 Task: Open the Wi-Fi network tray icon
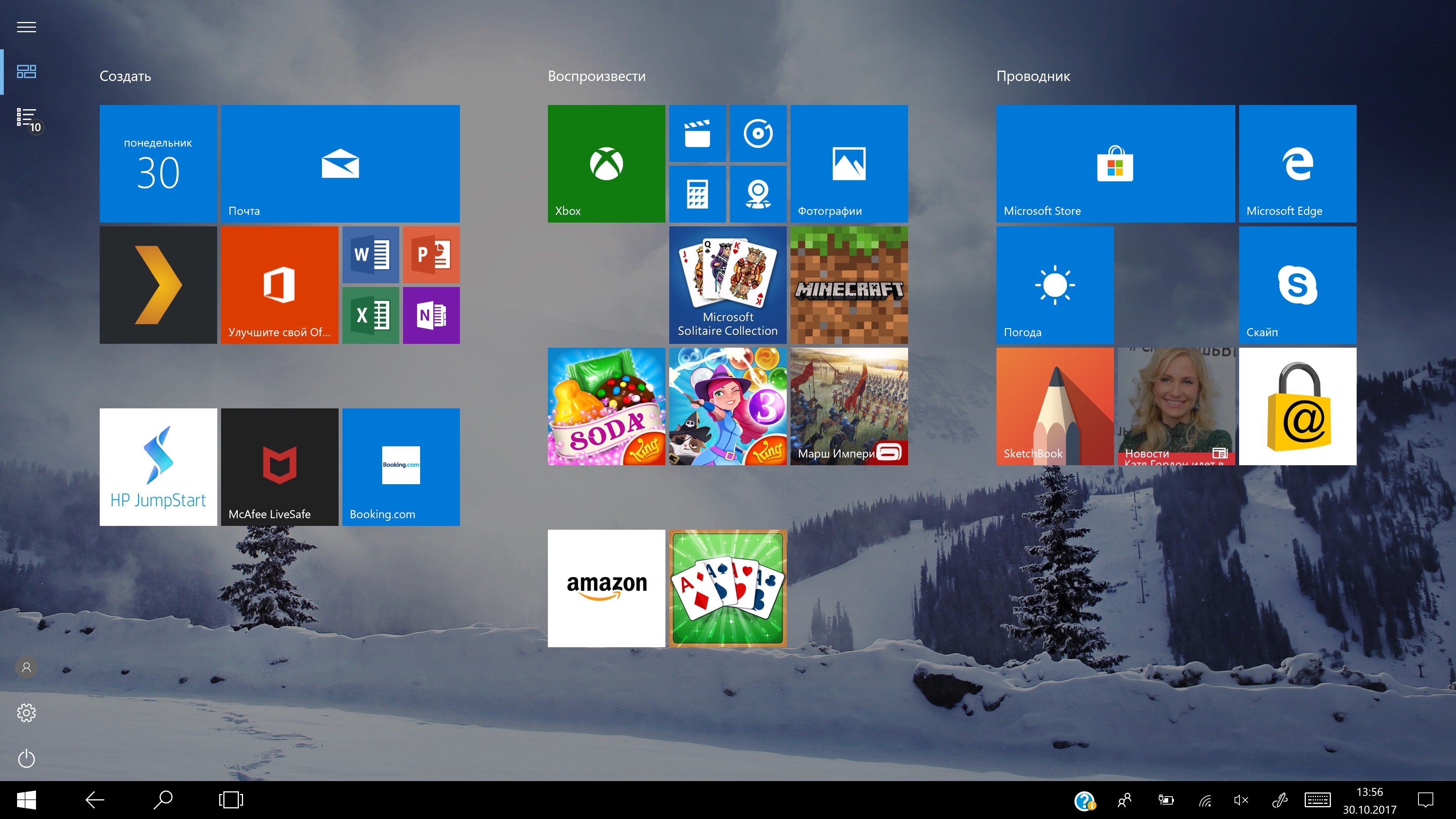tap(1205, 800)
